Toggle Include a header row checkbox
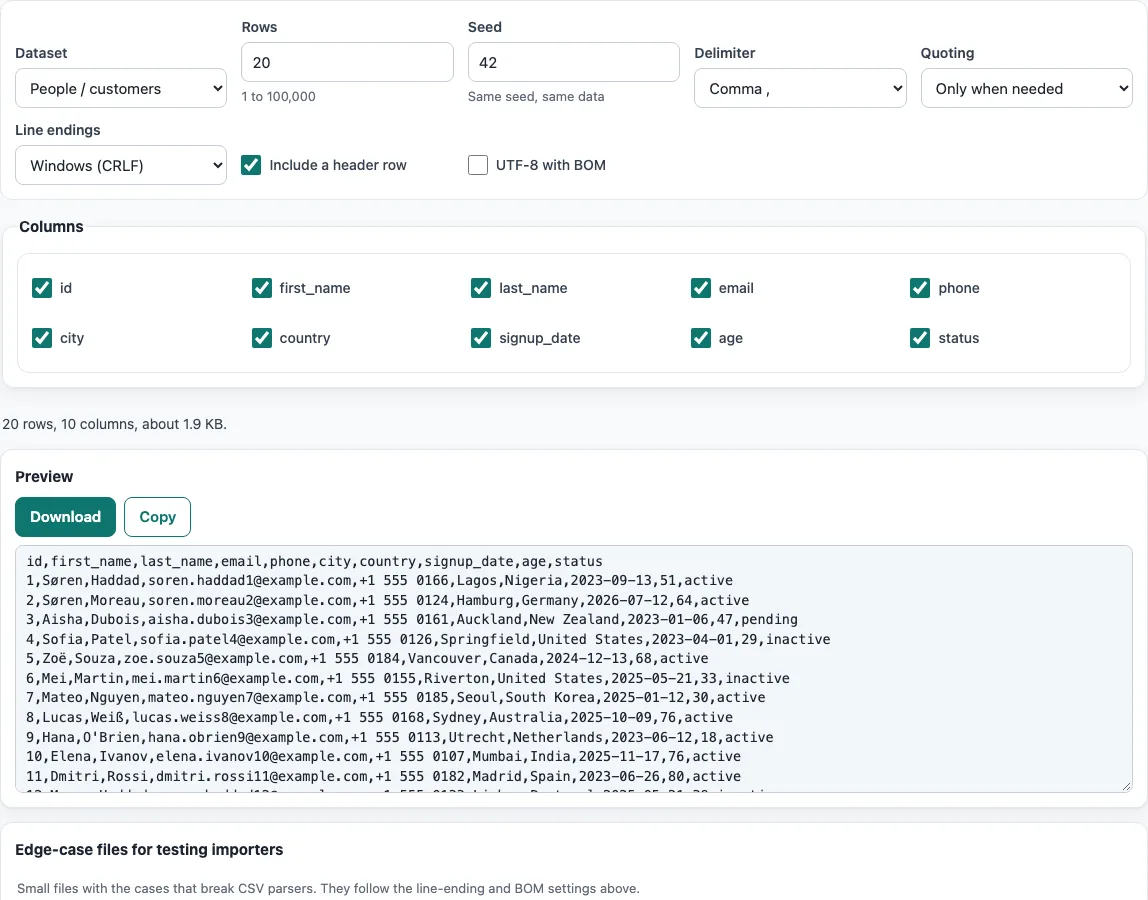The image size is (1148, 900). [251, 165]
